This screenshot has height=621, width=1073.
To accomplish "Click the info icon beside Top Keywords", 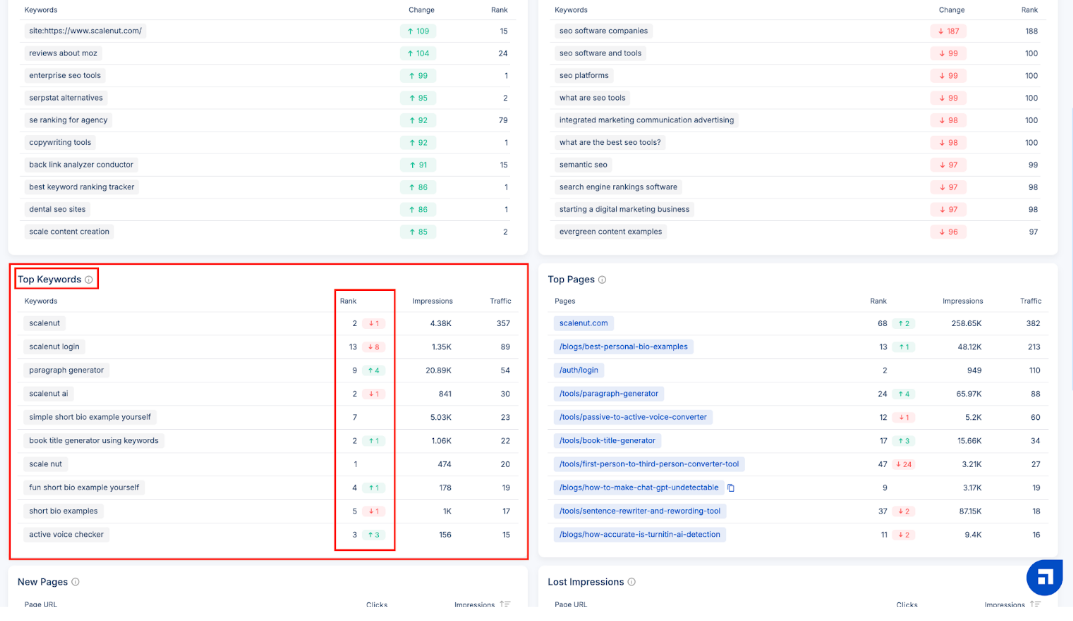I will [x=89, y=280].
